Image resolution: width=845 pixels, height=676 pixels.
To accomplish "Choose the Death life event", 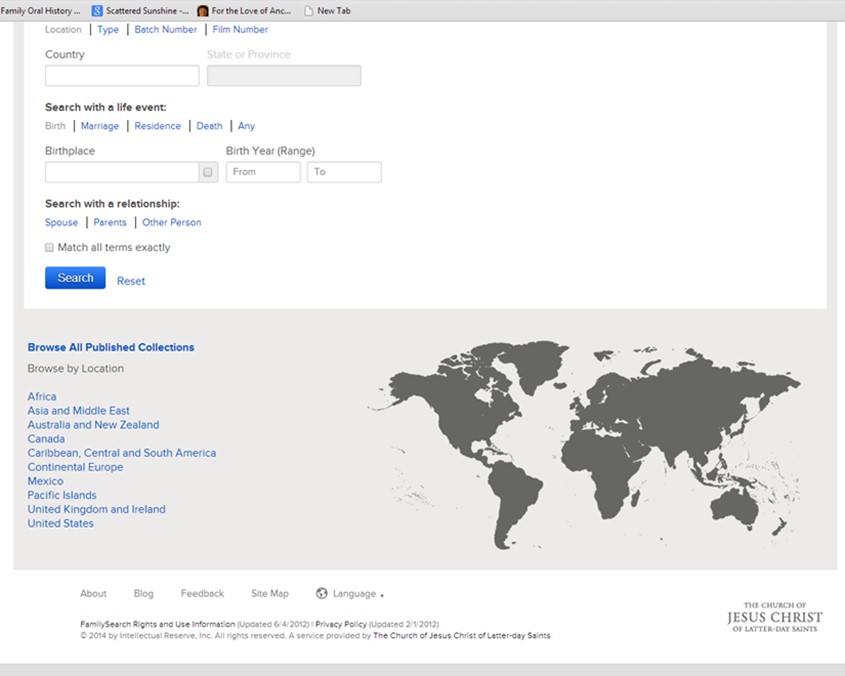I will [x=209, y=126].
